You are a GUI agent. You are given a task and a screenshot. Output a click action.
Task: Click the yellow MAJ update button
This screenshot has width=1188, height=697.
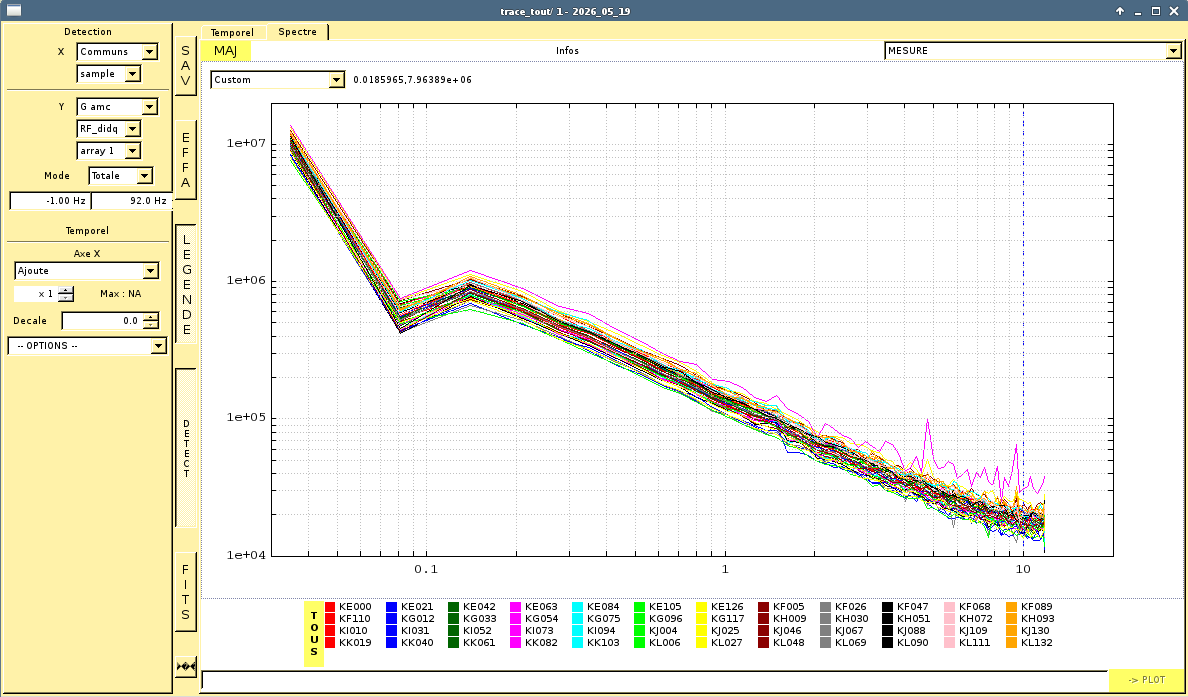[226, 51]
